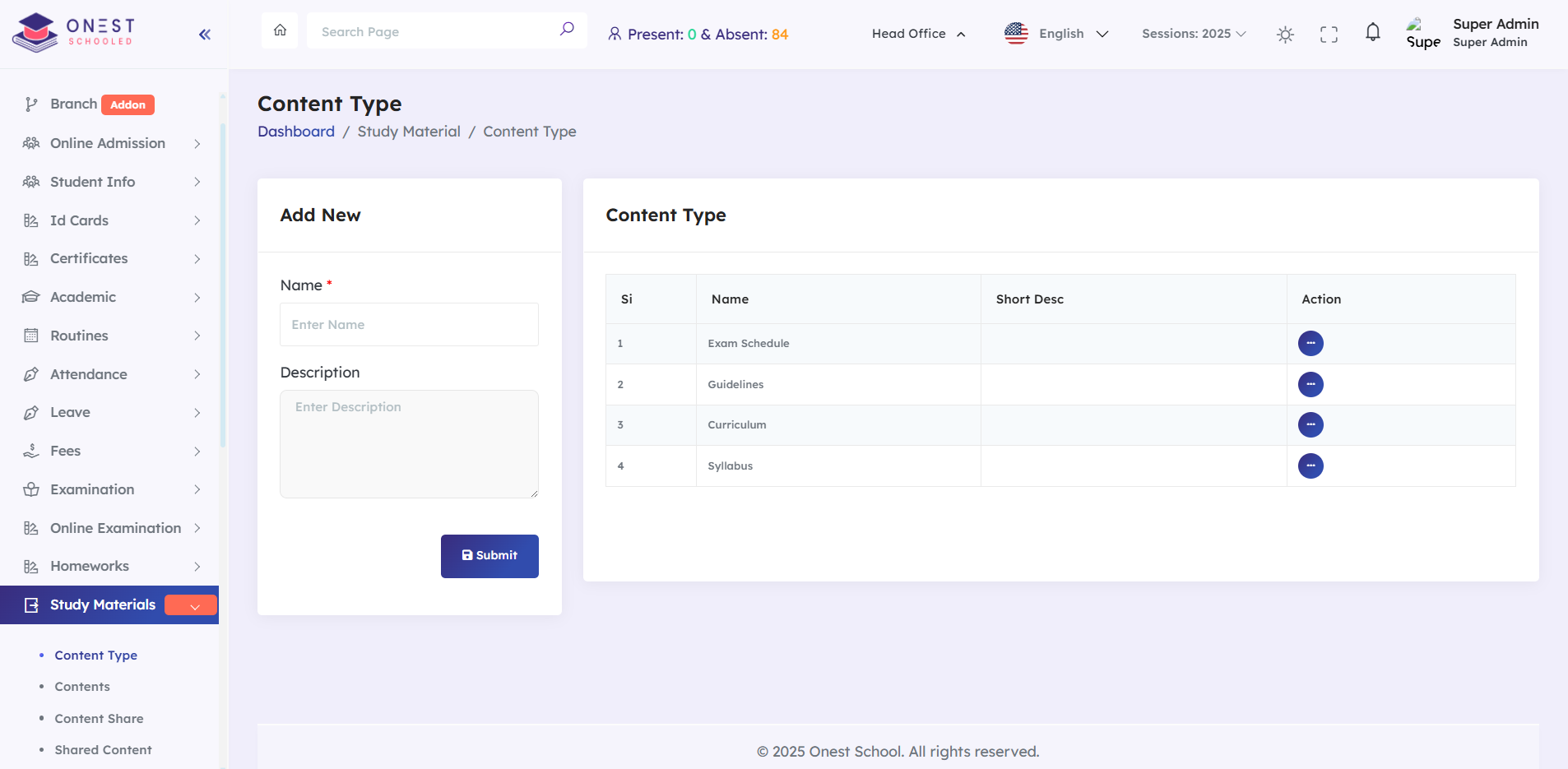Open the Sessions: 2025 dropdown

pyautogui.click(x=1194, y=34)
